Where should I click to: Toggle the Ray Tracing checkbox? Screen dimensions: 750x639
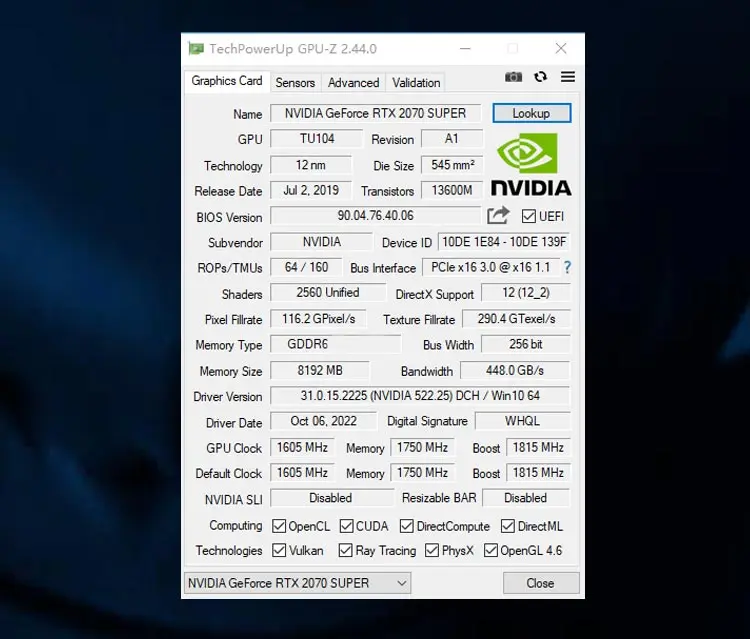point(346,550)
